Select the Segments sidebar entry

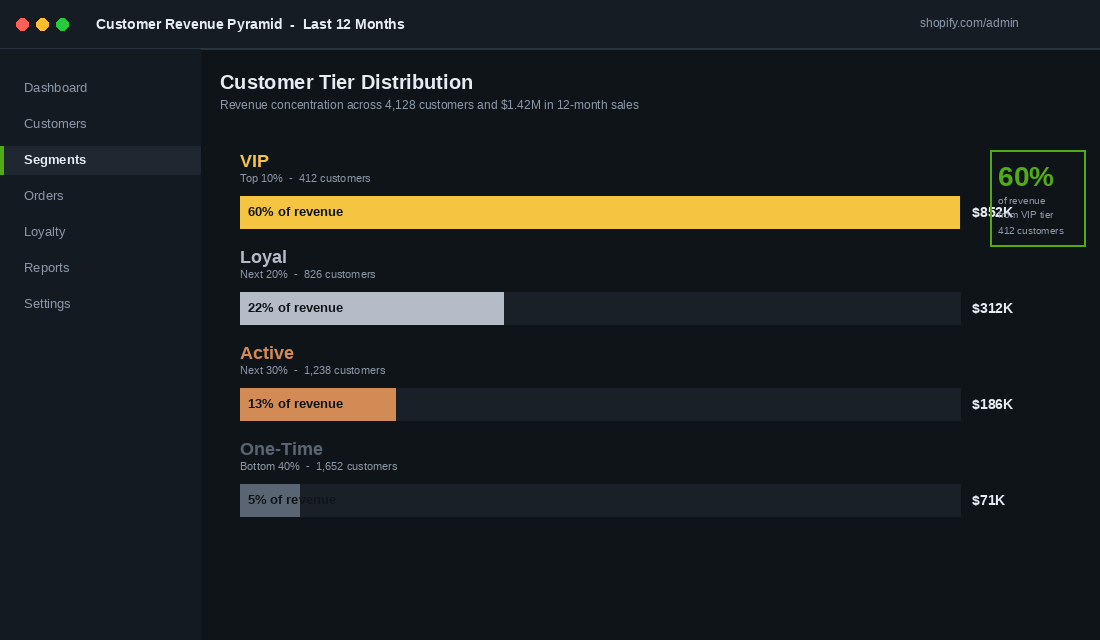click(x=100, y=160)
